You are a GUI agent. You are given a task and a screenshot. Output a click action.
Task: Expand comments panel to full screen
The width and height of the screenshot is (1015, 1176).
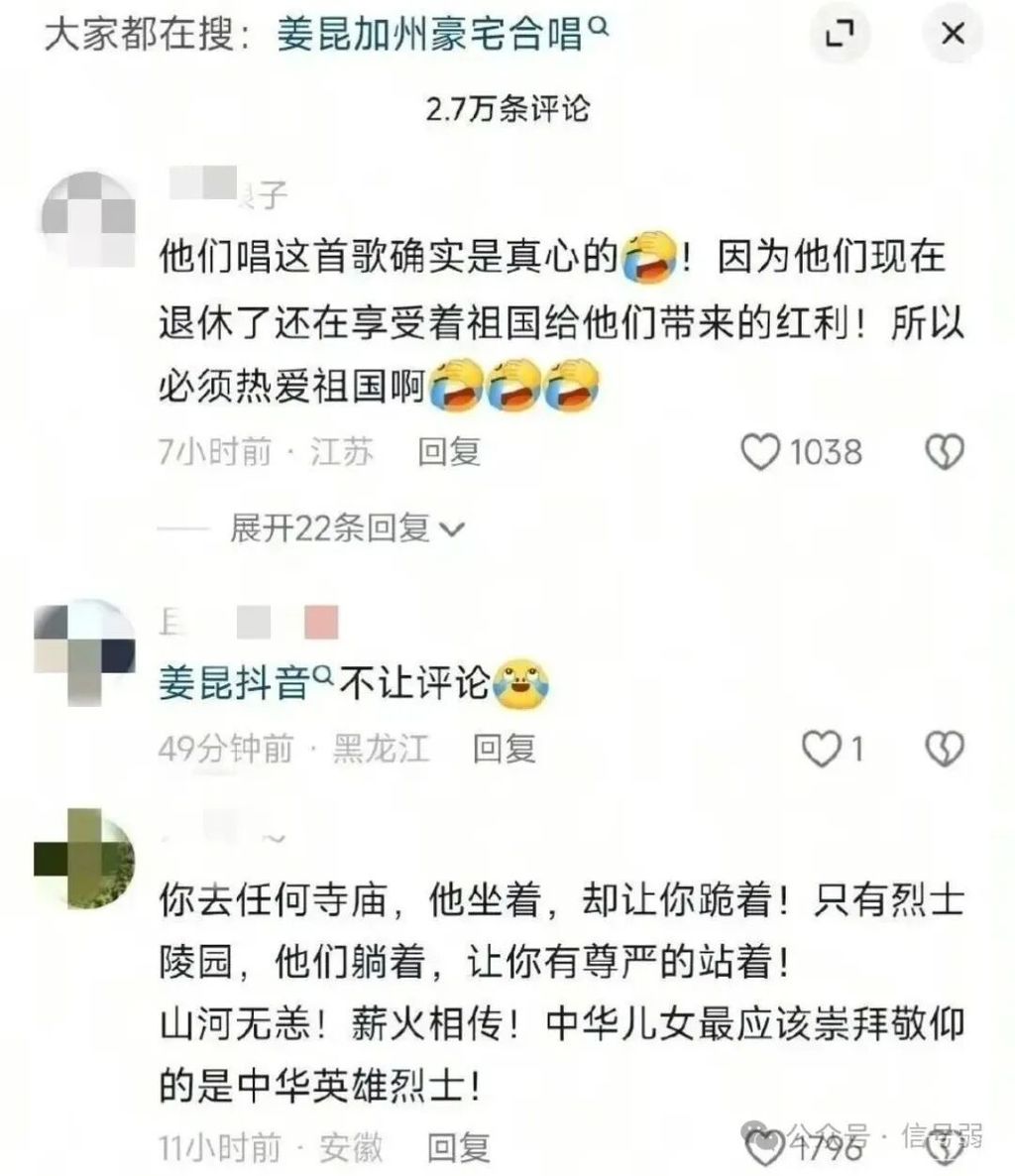[840, 34]
